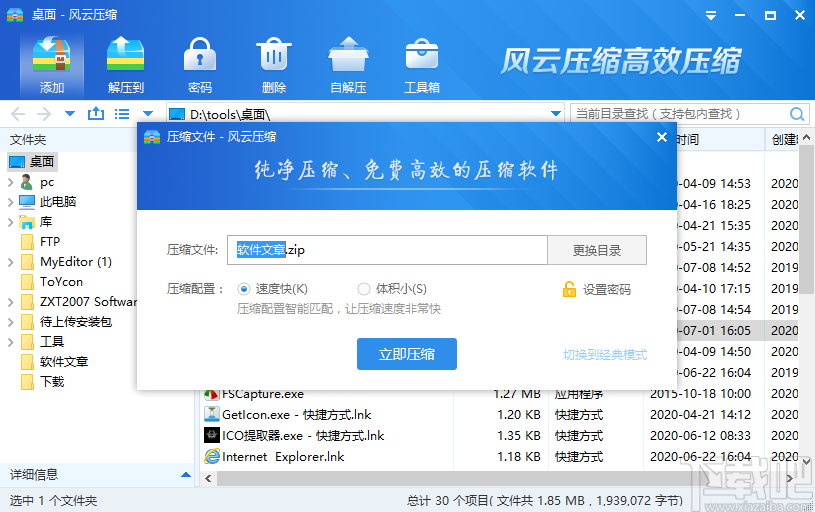The width and height of the screenshot is (815, 512).
Task: Click the 压缩文件 filename input field
Action: point(387,250)
